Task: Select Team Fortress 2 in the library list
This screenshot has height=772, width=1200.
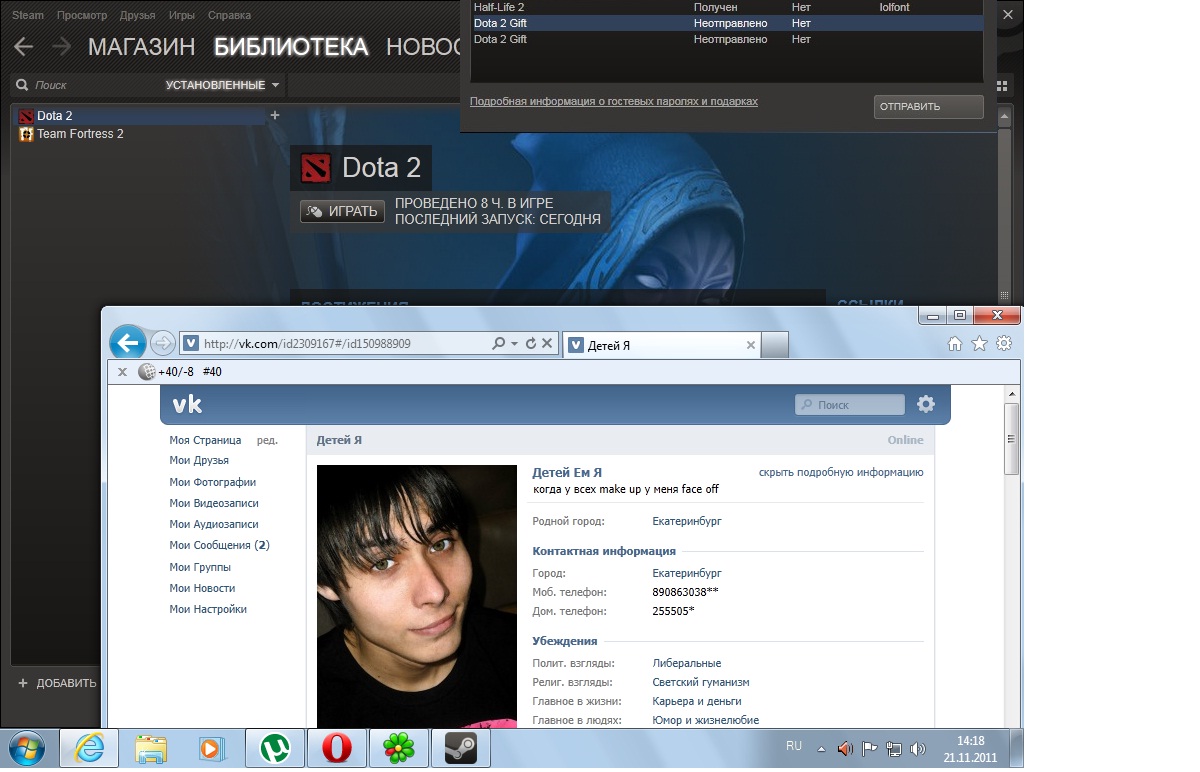Action: coord(80,134)
